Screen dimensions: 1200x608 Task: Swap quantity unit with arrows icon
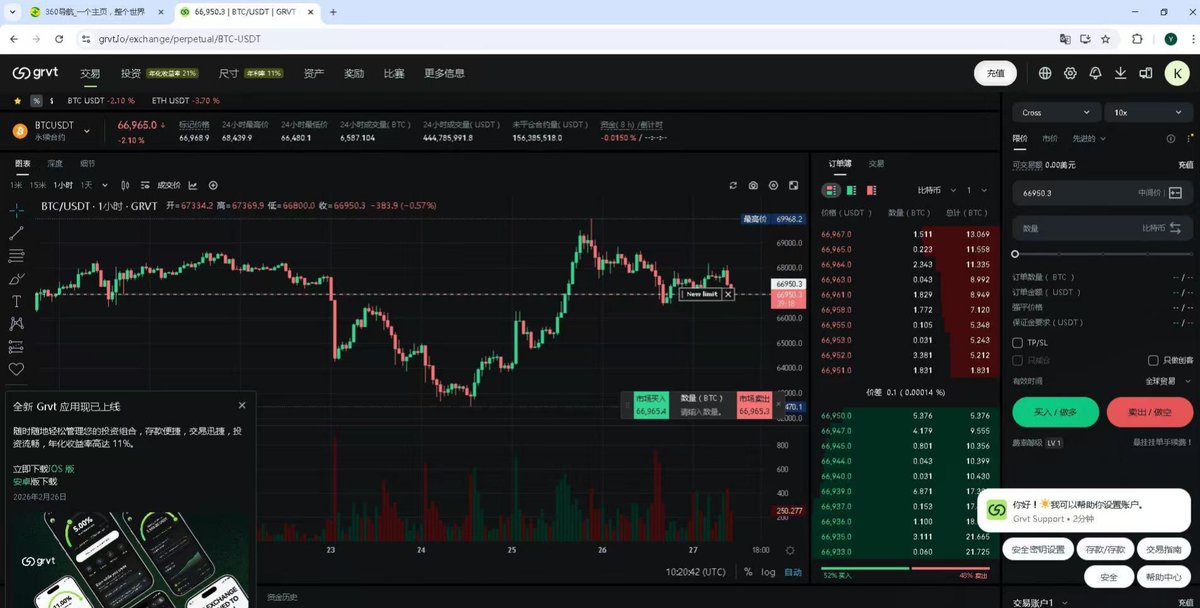(x=1175, y=228)
